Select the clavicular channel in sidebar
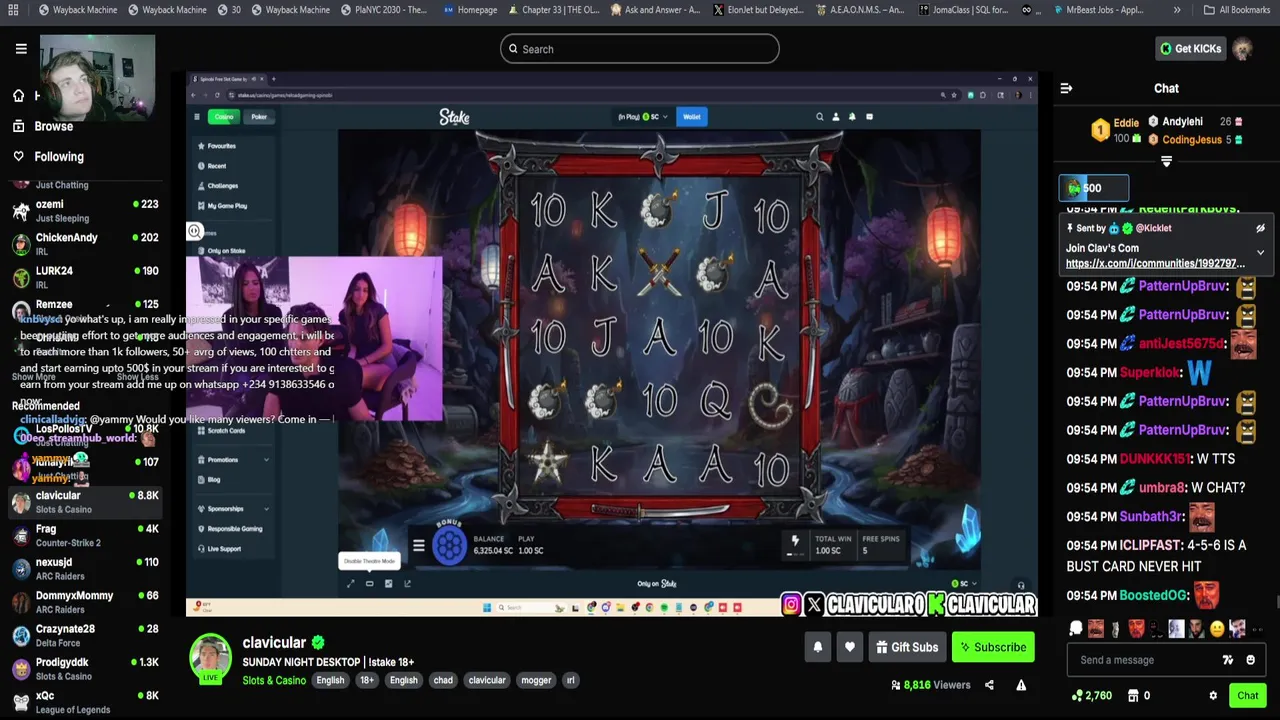Screen dimensions: 1280x720 tap(84, 502)
